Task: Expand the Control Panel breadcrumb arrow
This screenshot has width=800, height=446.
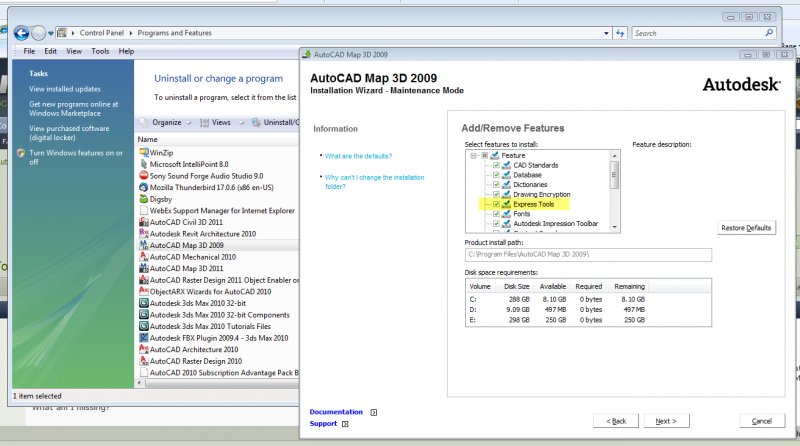Action: pyautogui.click(x=131, y=33)
